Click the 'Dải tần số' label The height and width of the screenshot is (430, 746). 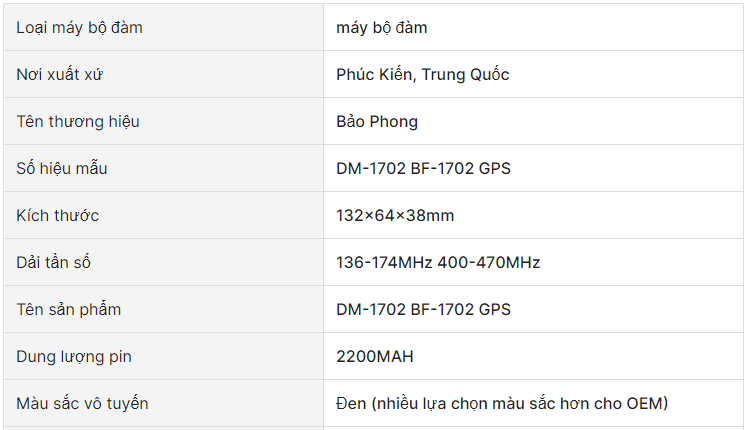click(x=53, y=263)
